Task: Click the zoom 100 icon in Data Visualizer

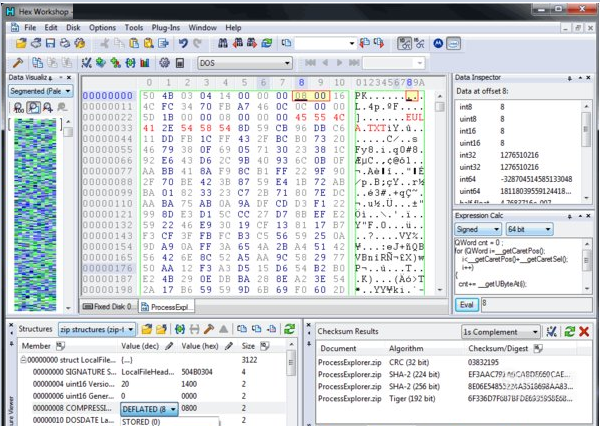Action: pos(18,108)
